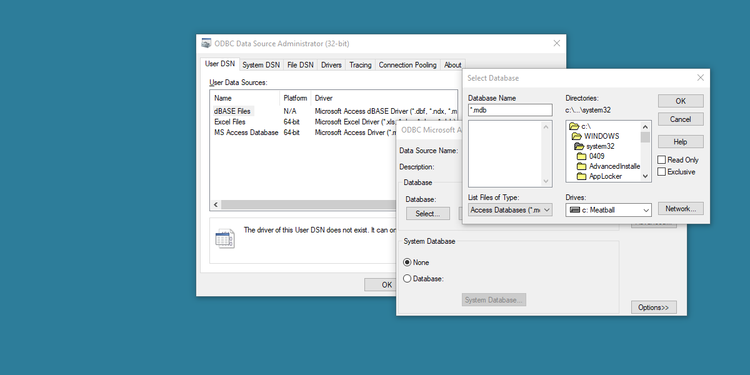Open the WINDOWS folder in Directories
750x375 pixels.
tap(596, 136)
